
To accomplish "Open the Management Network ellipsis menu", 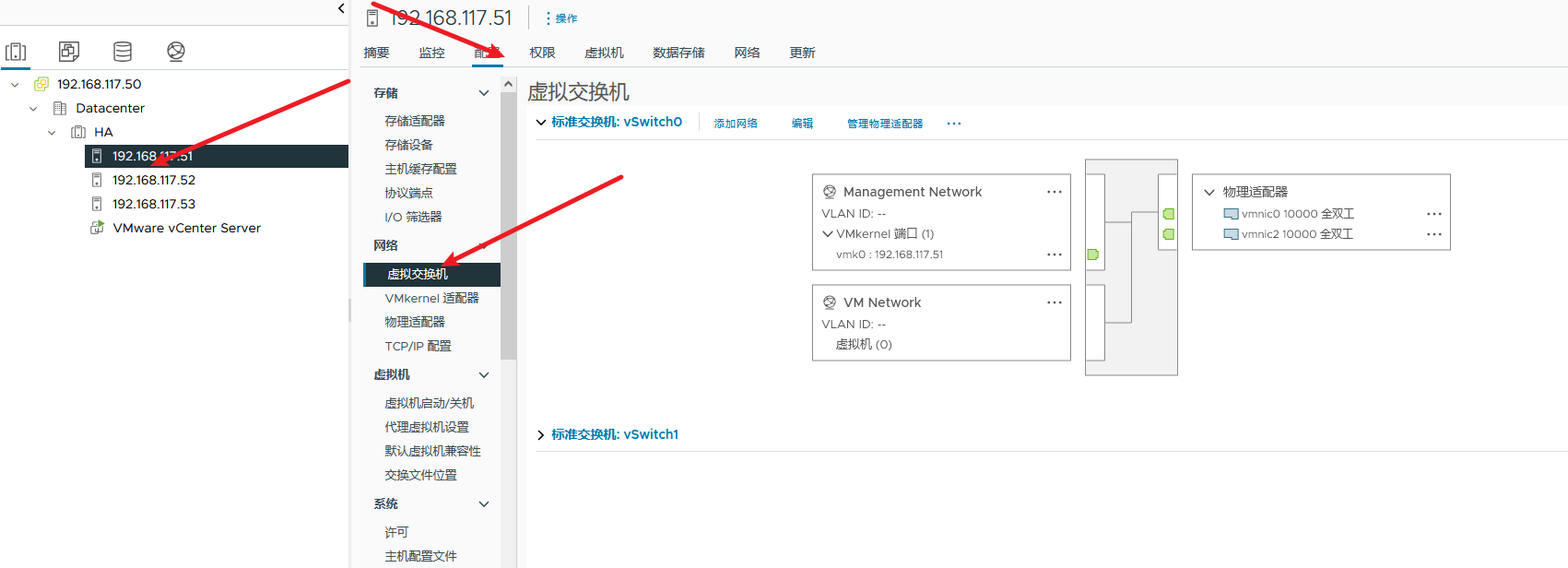I will [1054, 192].
